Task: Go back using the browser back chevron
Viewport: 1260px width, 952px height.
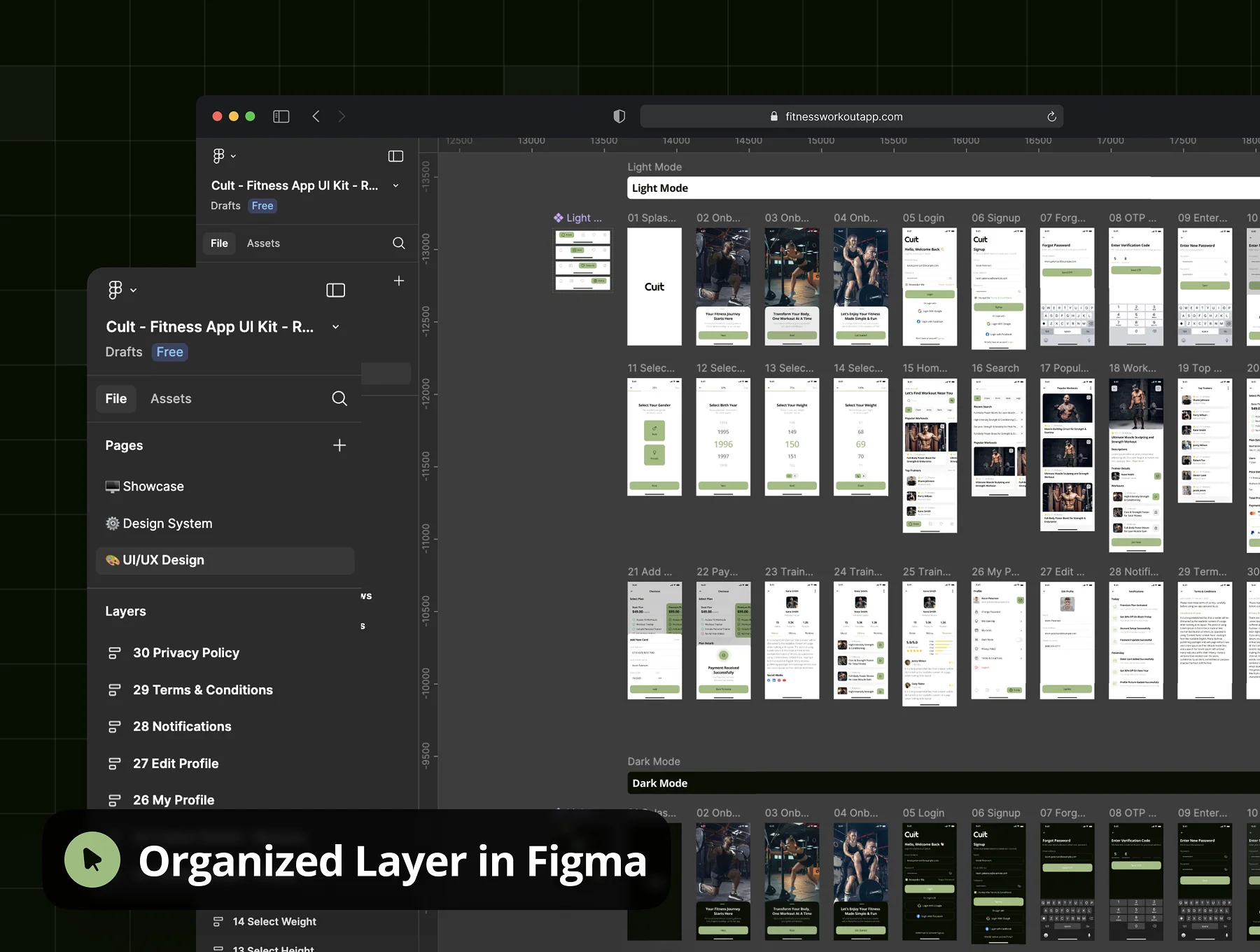Action: tap(316, 117)
